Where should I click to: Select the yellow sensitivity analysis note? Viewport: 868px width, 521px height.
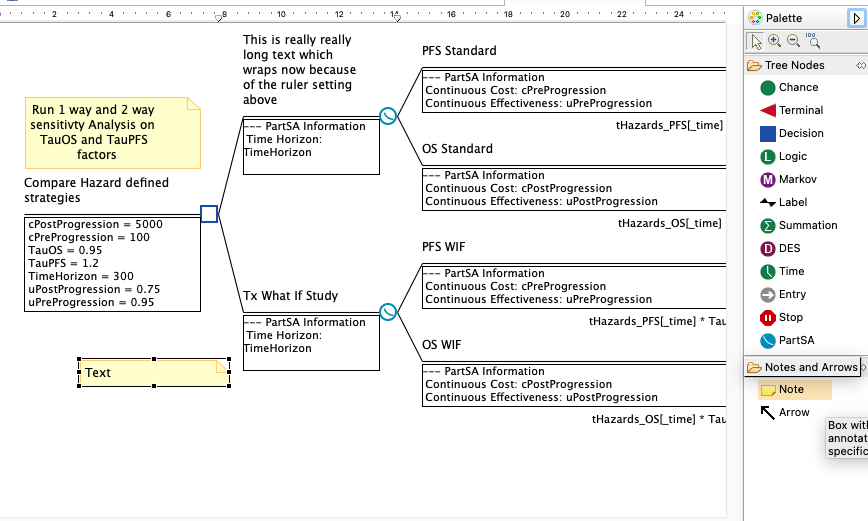[x=112, y=133]
